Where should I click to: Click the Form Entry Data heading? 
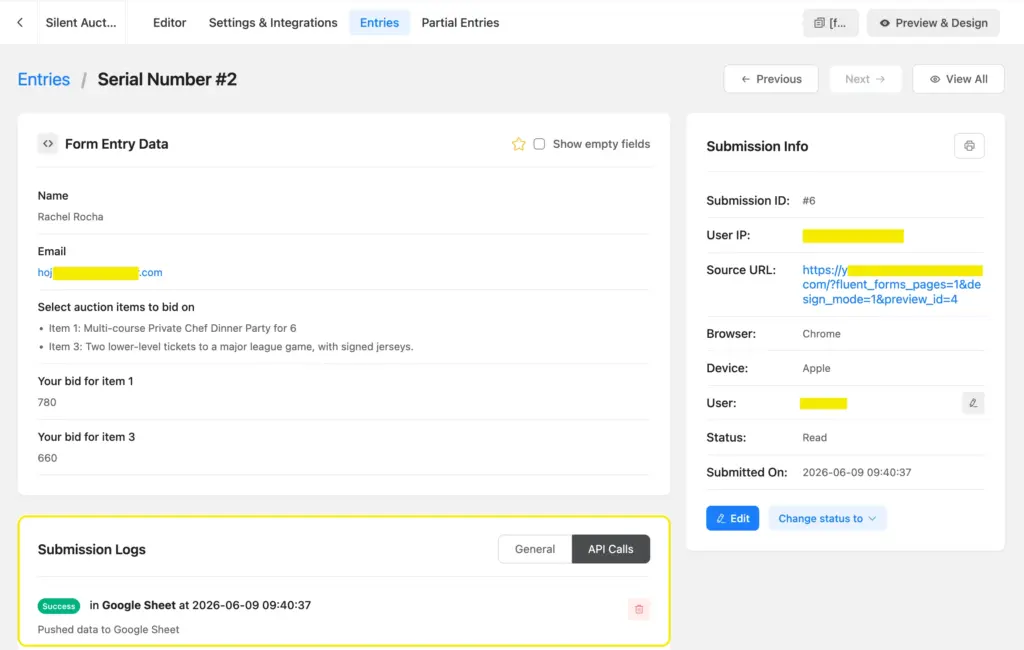pyautogui.click(x=116, y=144)
